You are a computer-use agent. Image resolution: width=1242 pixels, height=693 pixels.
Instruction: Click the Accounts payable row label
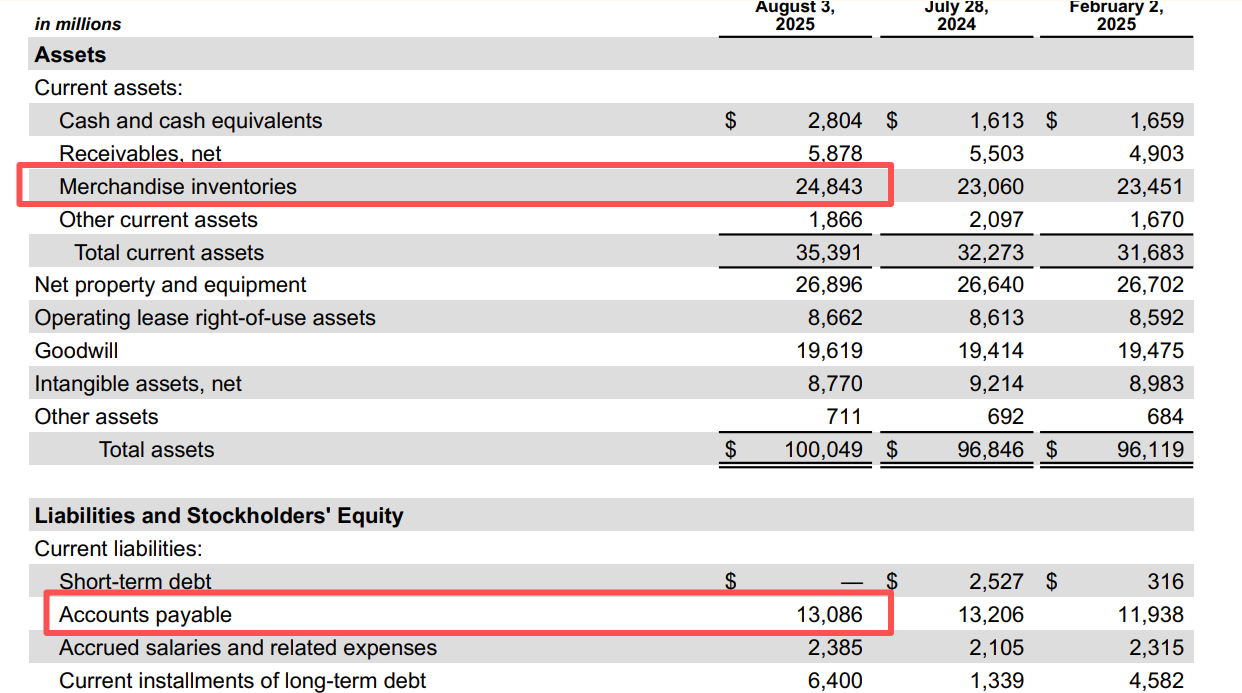145,615
